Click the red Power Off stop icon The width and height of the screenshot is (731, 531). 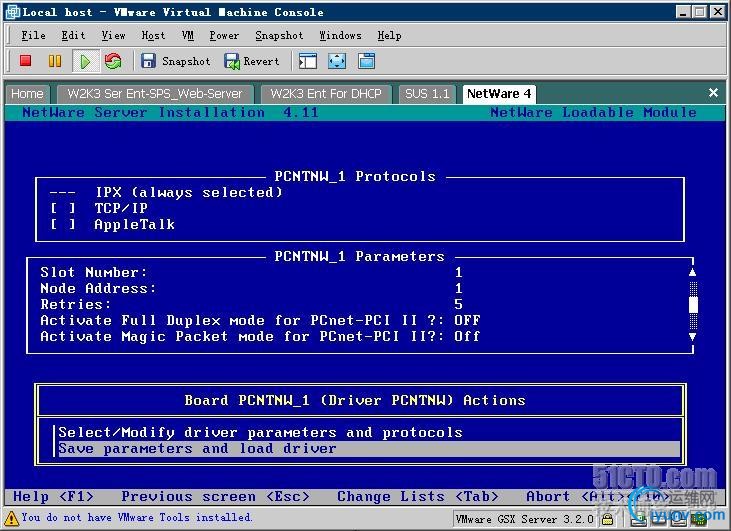coord(26,61)
